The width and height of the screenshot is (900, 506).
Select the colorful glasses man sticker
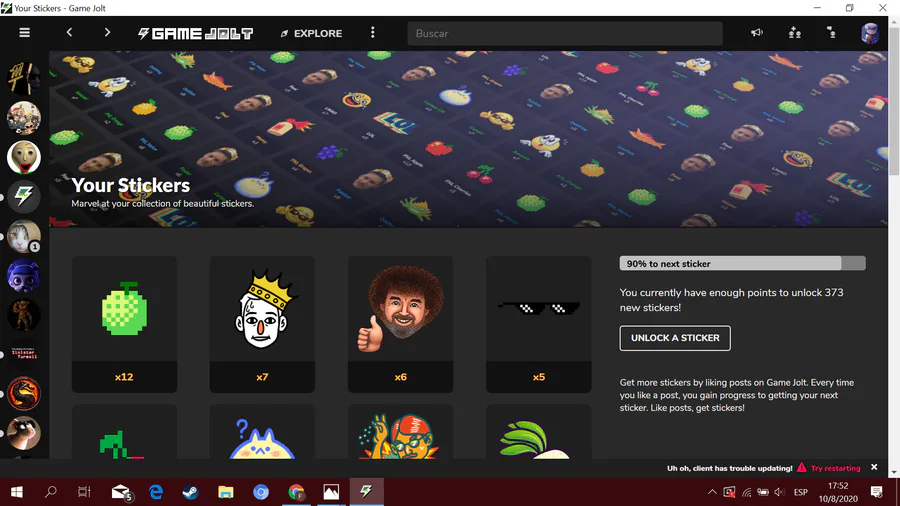(400, 431)
